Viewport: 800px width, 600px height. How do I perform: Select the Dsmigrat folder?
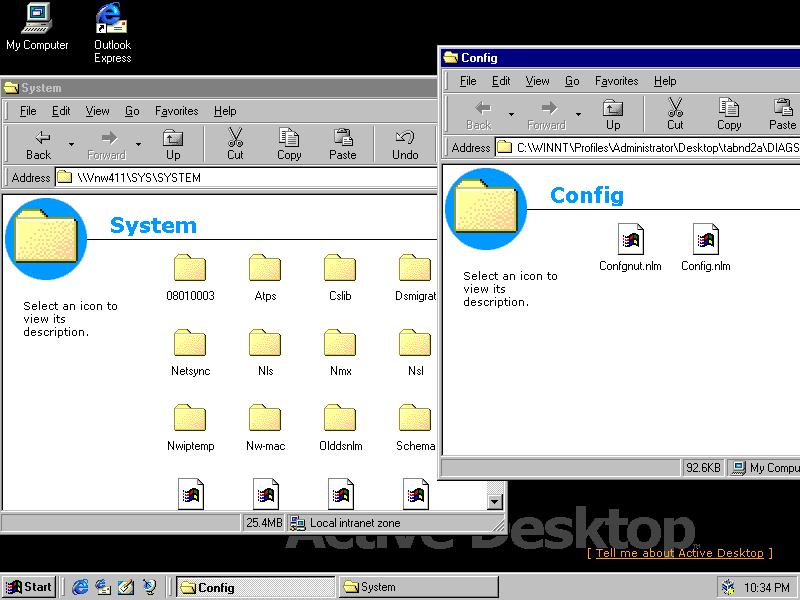pyautogui.click(x=415, y=278)
